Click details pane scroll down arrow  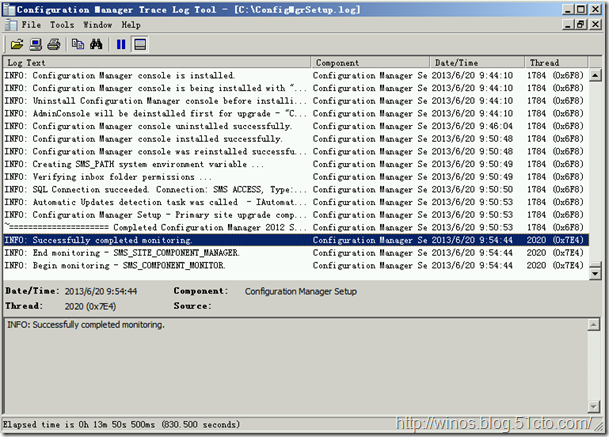tap(593, 406)
